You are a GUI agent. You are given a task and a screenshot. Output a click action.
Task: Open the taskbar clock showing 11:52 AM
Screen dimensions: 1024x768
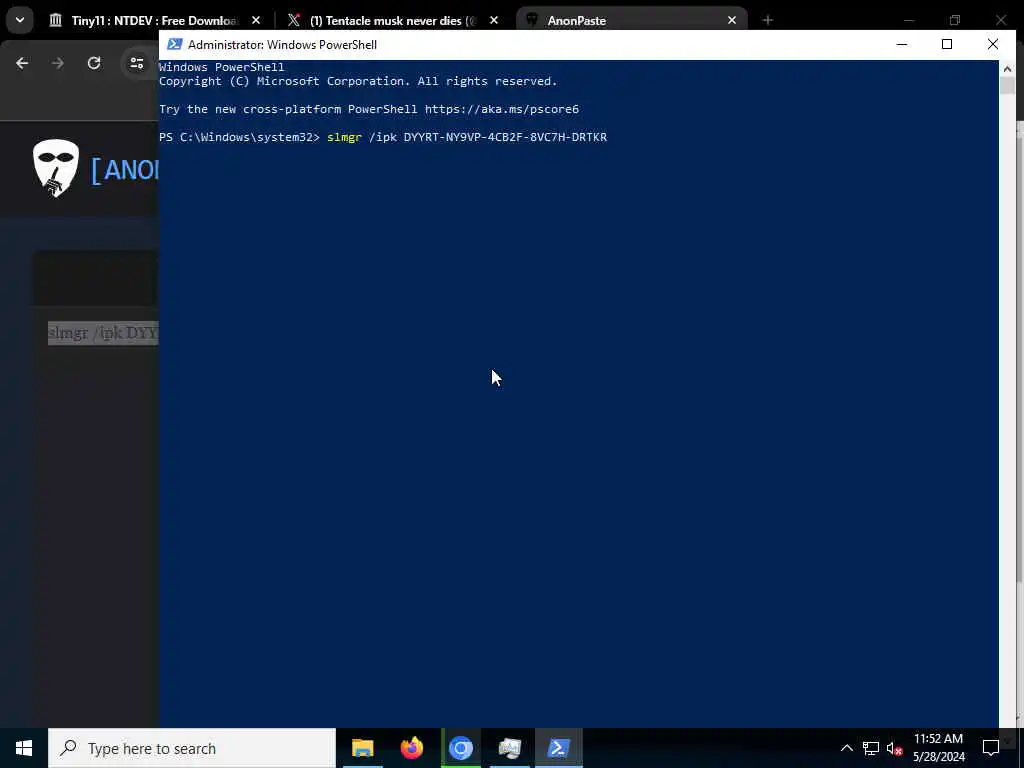938,739
